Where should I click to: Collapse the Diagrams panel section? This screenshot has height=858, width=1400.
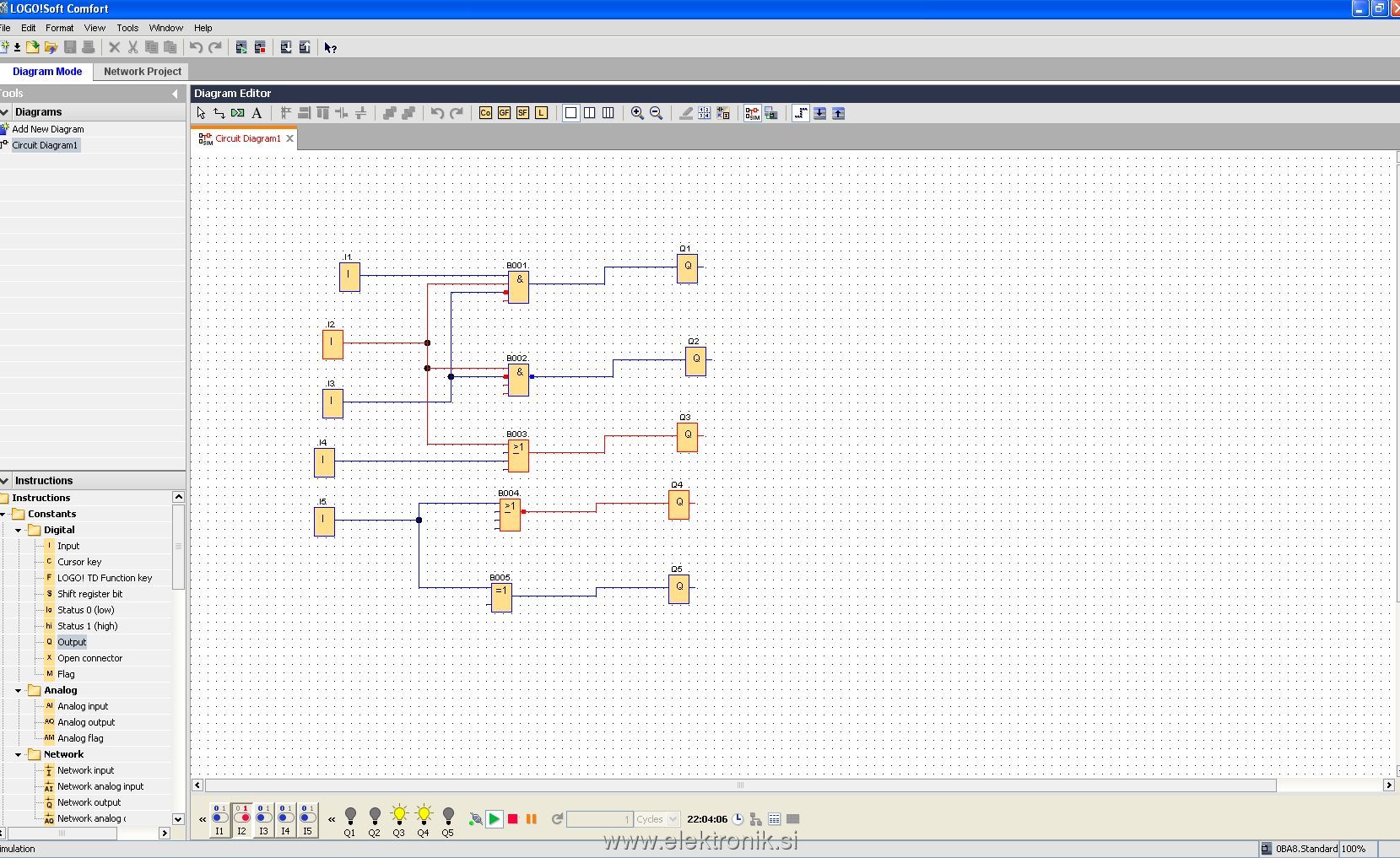(x=5, y=111)
